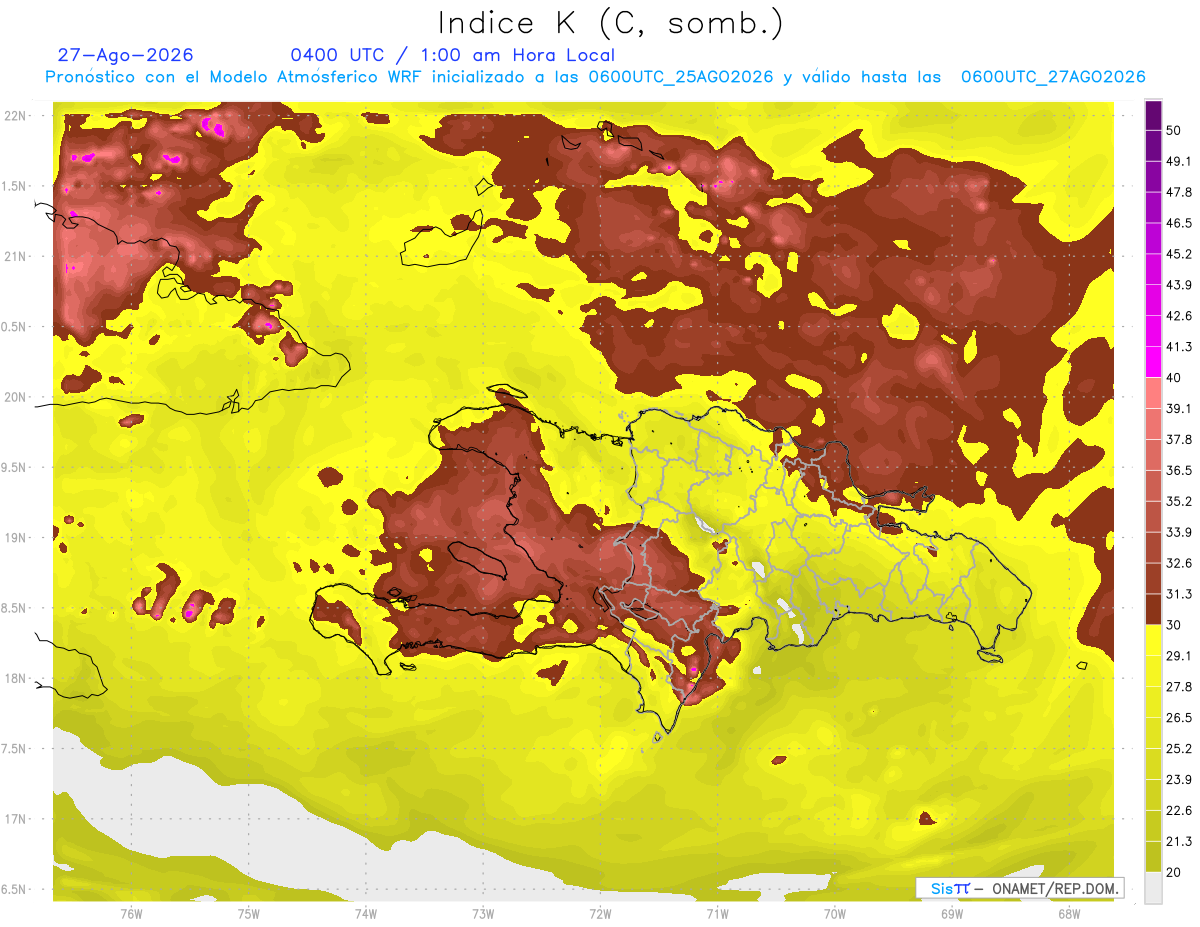
Task: Click the colorbar value "50"
Action: [1174, 130]
